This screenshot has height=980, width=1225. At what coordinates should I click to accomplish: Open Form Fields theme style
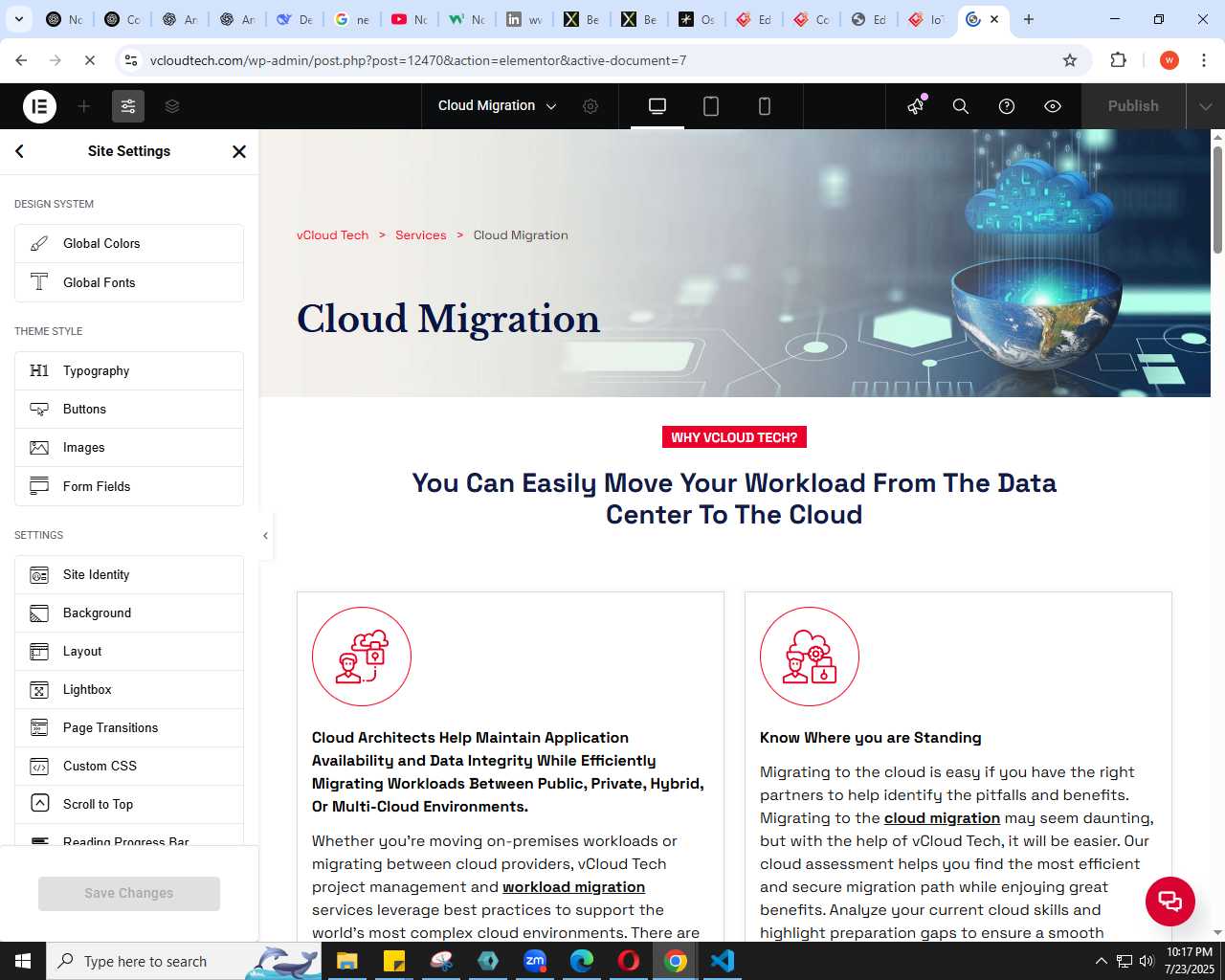[129, 486]
